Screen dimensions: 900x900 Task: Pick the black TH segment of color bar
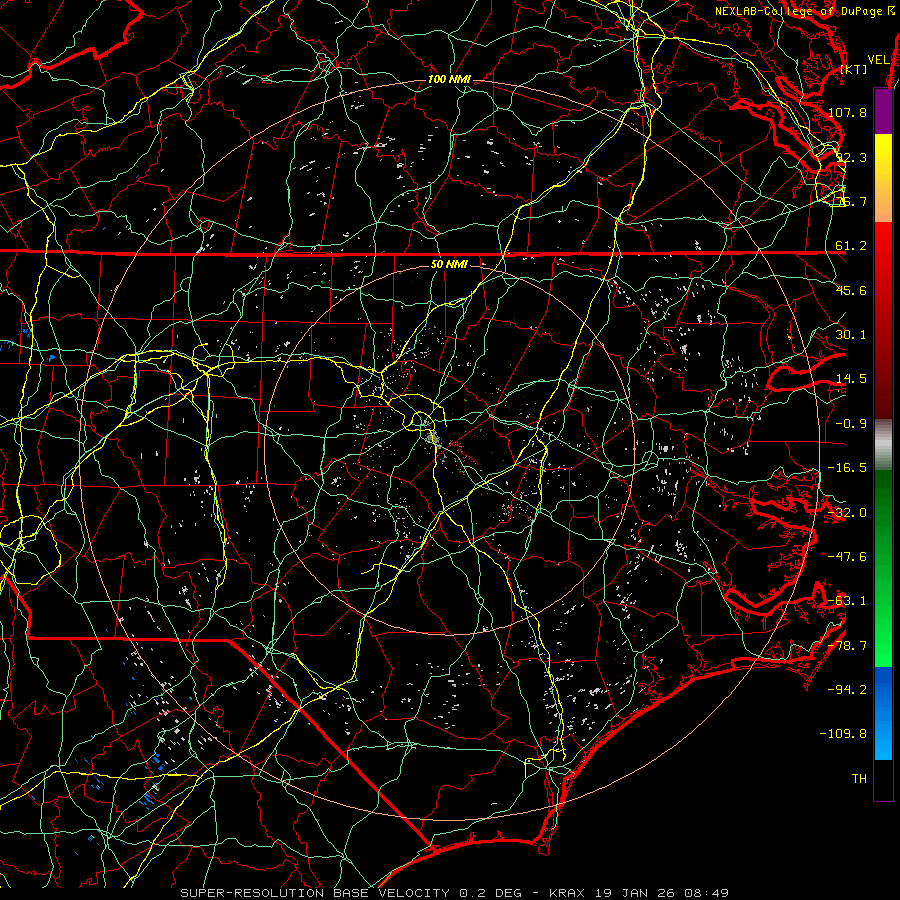pyautogui.click(x=883, y=780)
